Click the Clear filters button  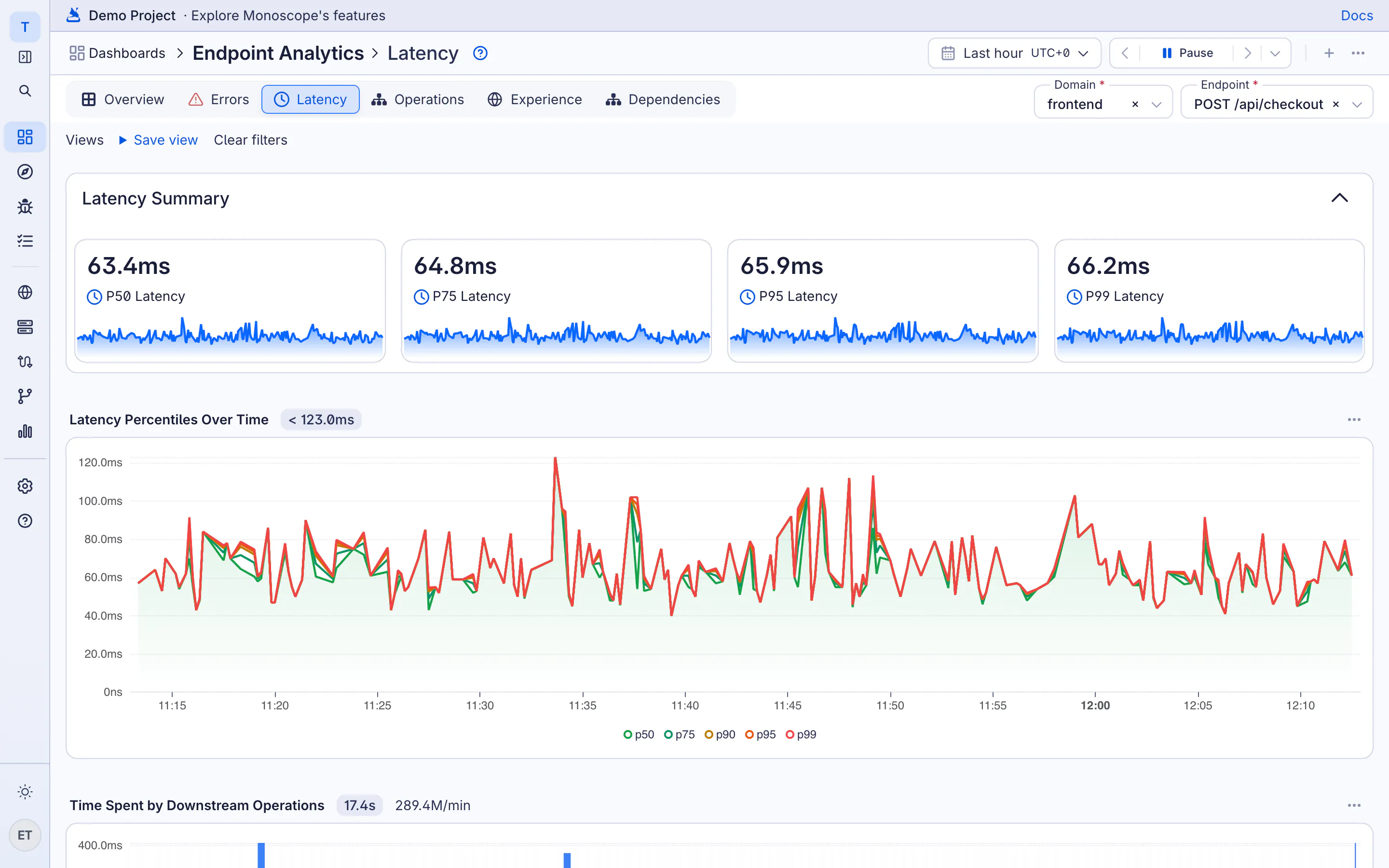click(x=250, y=140)
